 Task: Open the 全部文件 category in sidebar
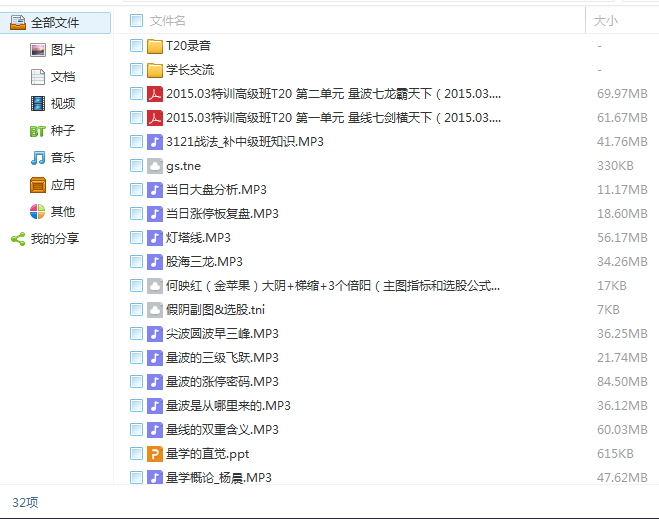[x=55, y=23]
